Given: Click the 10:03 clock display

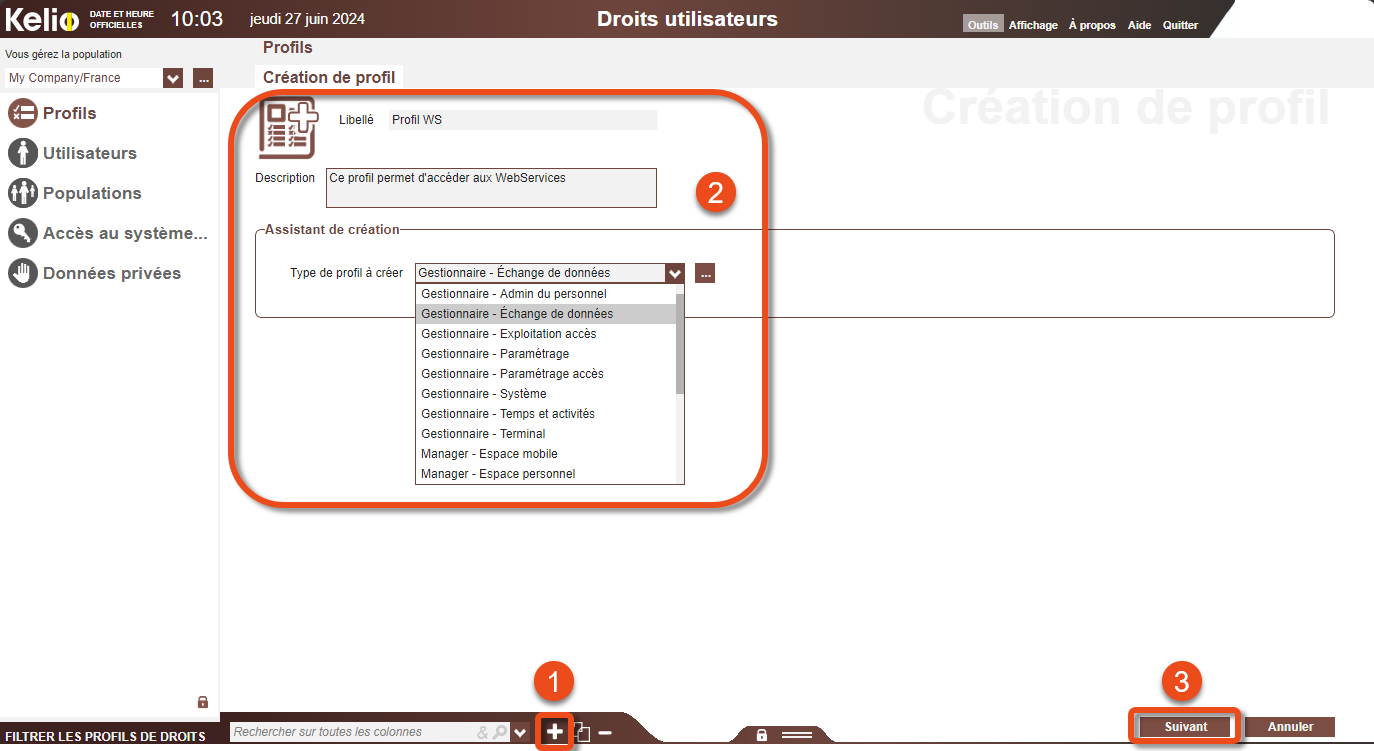Looking at the screenshot, I should (197, 19).
